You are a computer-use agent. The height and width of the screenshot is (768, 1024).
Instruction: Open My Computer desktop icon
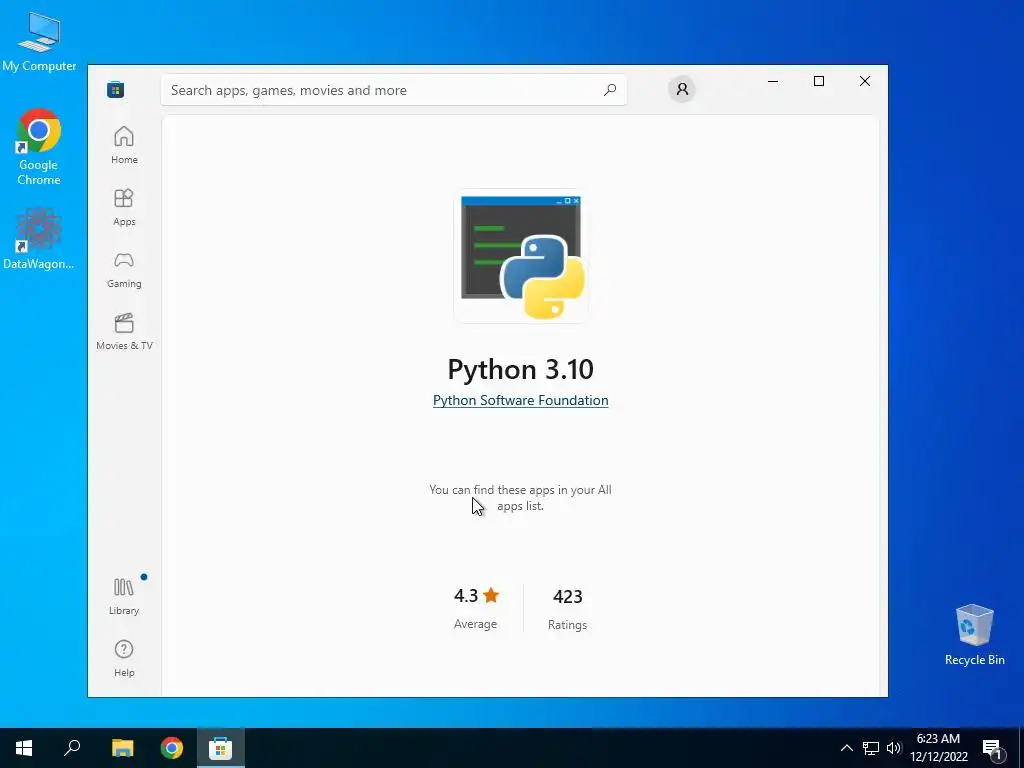(39, 42)
